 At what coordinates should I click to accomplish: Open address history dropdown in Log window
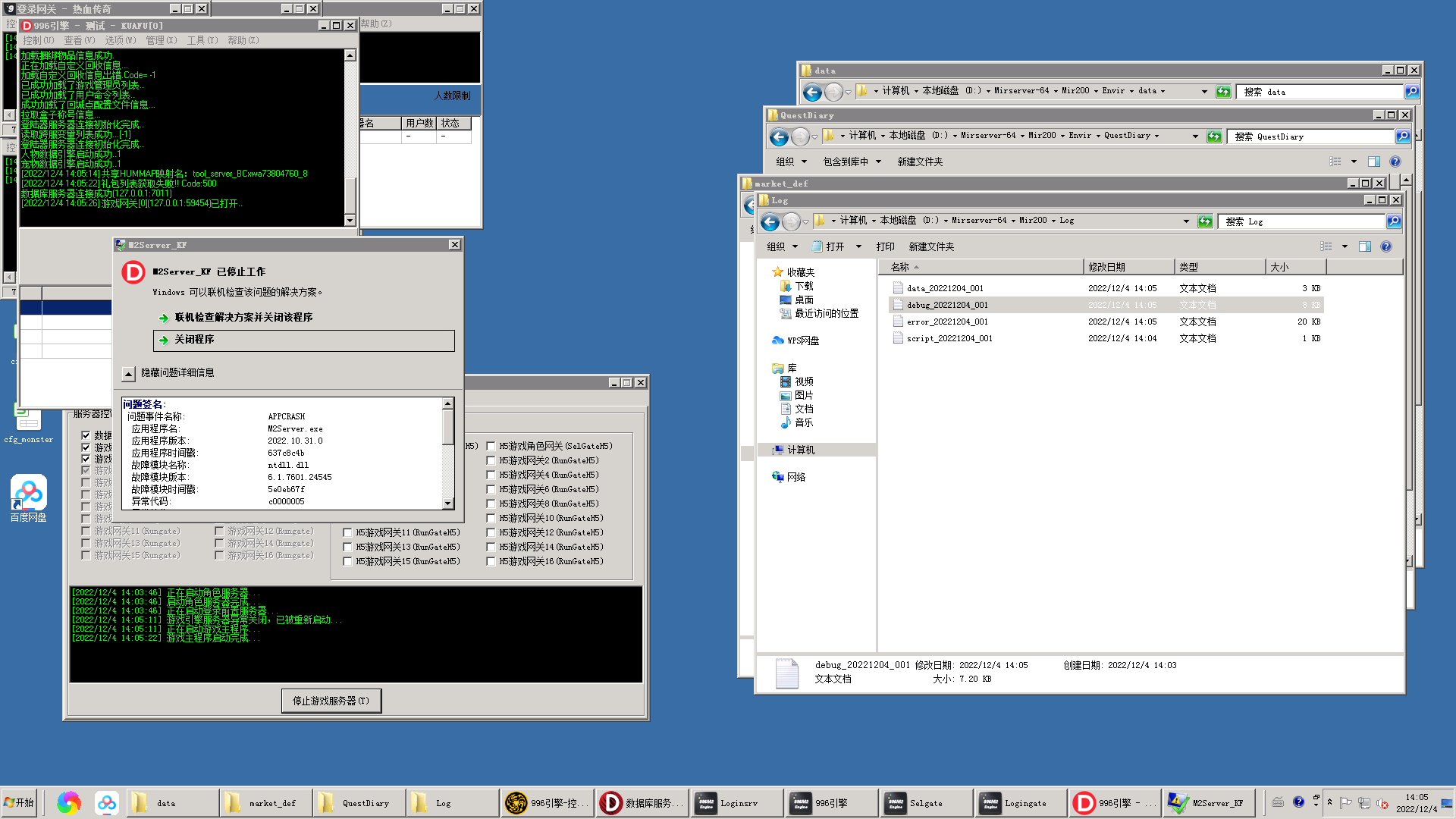coord(1186,221)
